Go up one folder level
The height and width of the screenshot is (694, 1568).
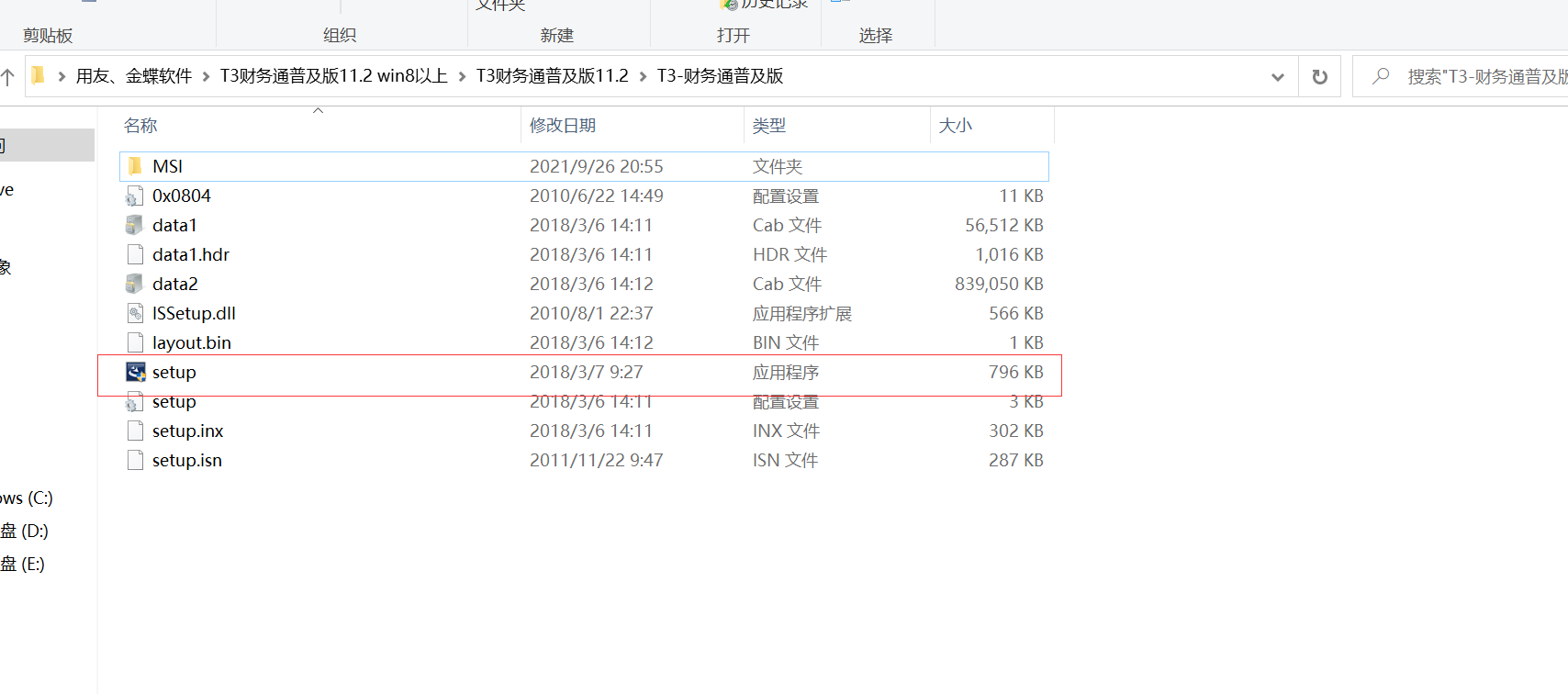pos(7,77)
